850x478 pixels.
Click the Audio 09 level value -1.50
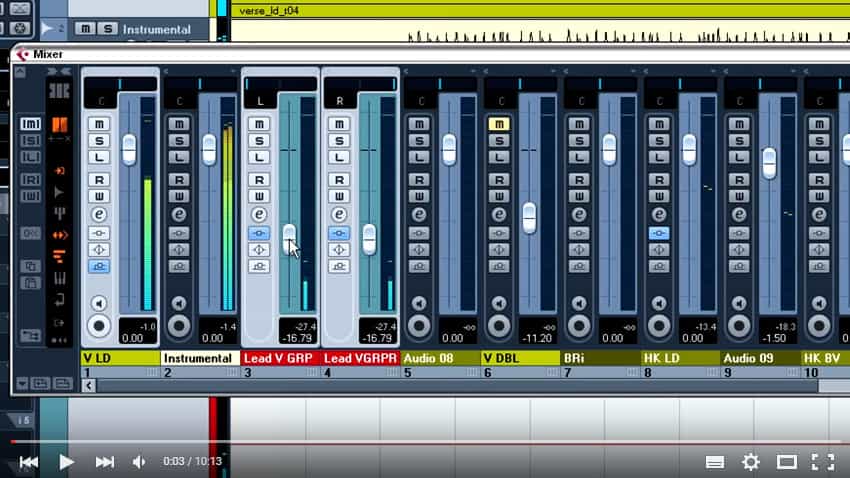pos(777,338)
